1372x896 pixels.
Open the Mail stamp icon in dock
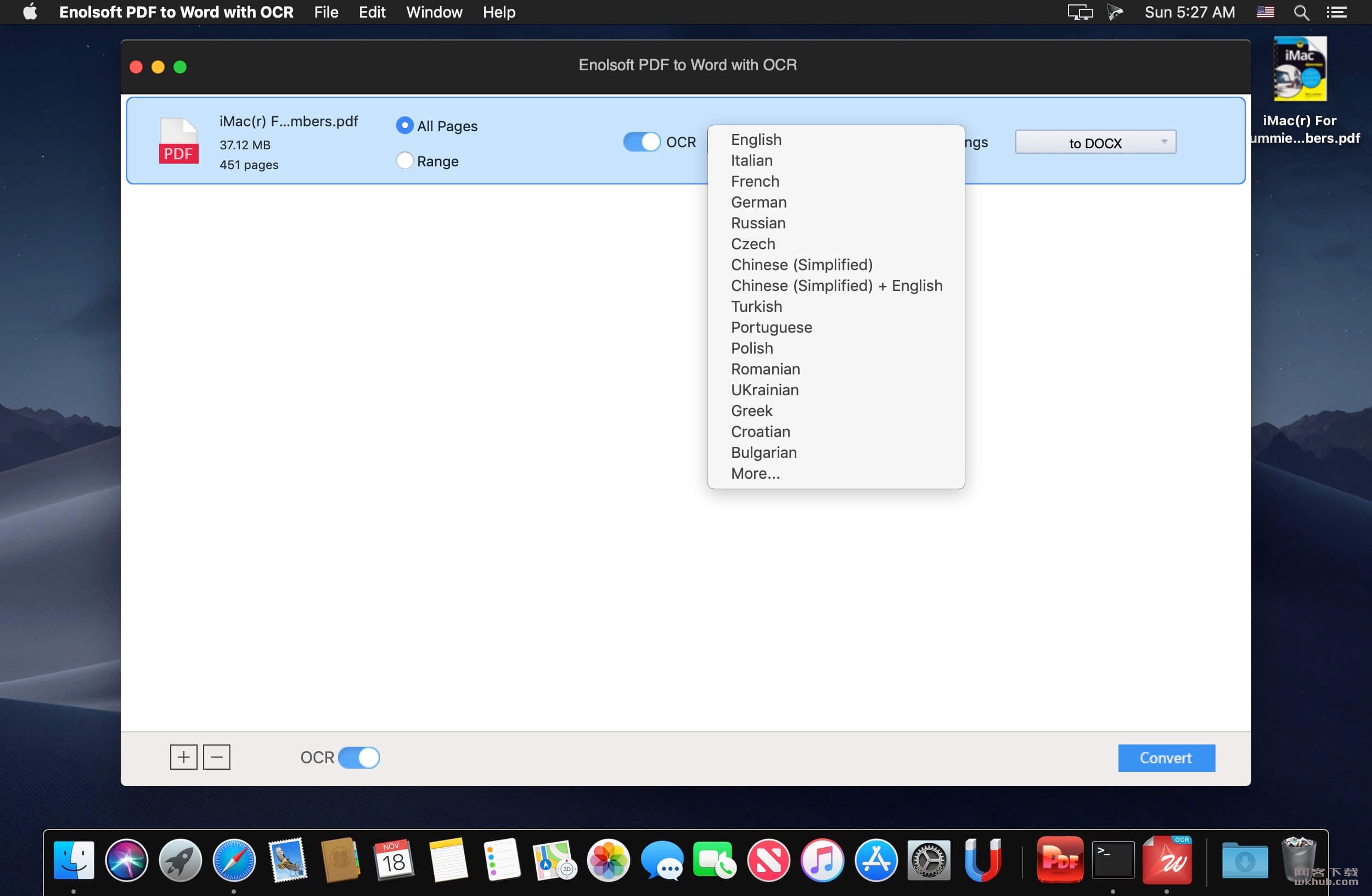[288, 860]
